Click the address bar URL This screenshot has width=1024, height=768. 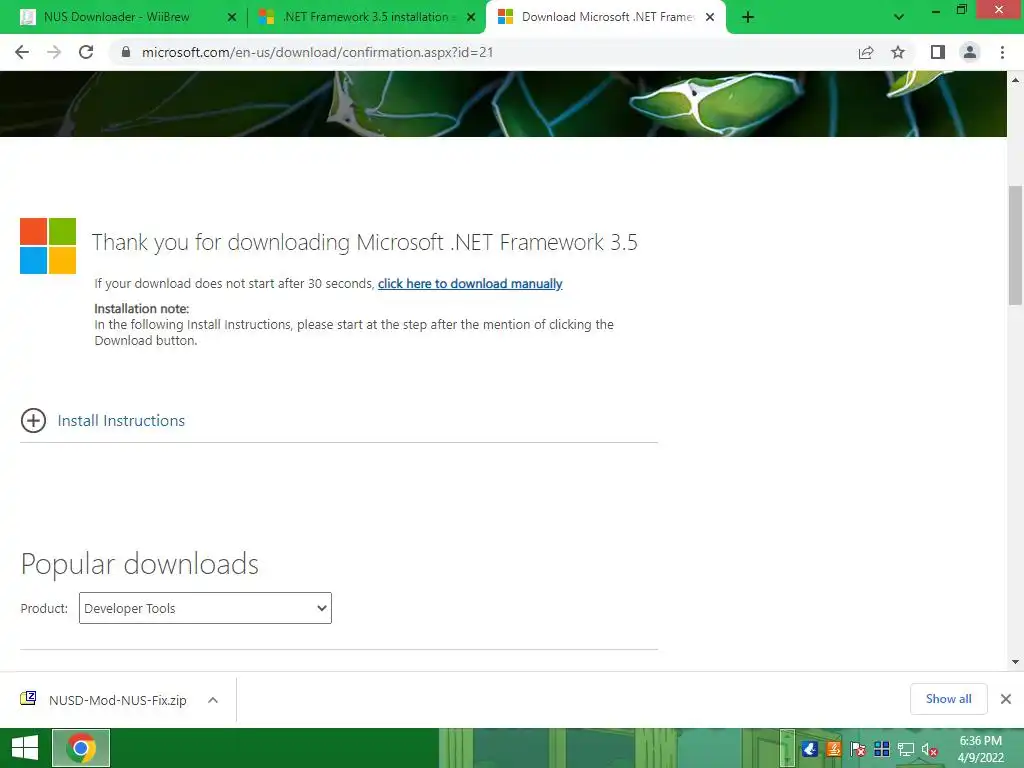pyautogui.click(x=317, y=52)
